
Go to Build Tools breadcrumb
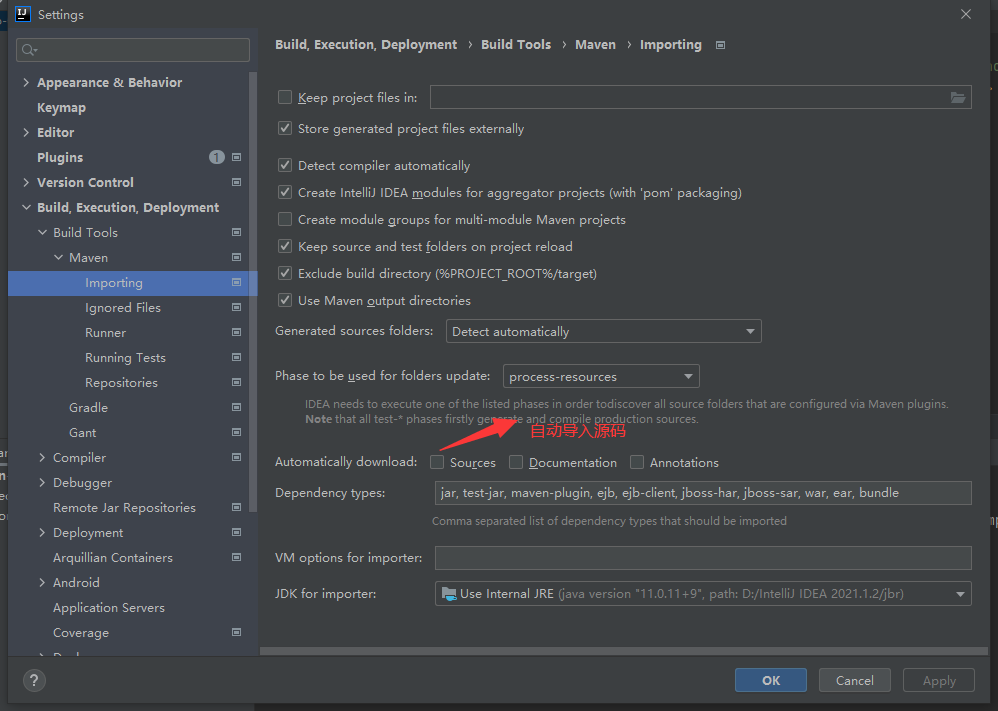pos(516,45)
